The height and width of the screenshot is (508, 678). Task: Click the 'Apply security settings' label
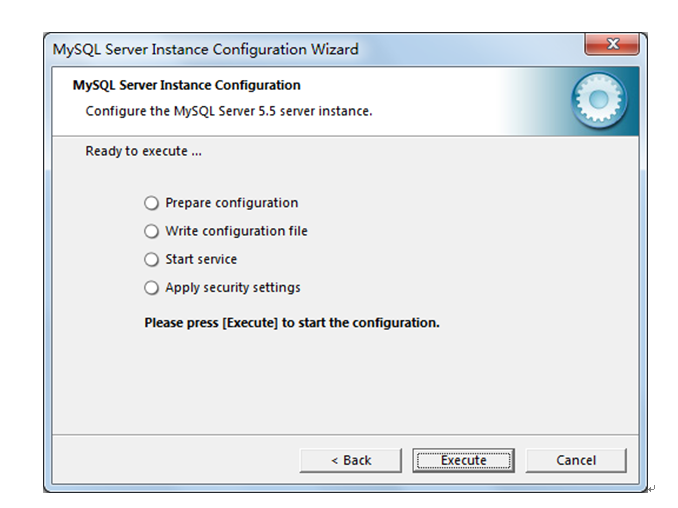233,288
